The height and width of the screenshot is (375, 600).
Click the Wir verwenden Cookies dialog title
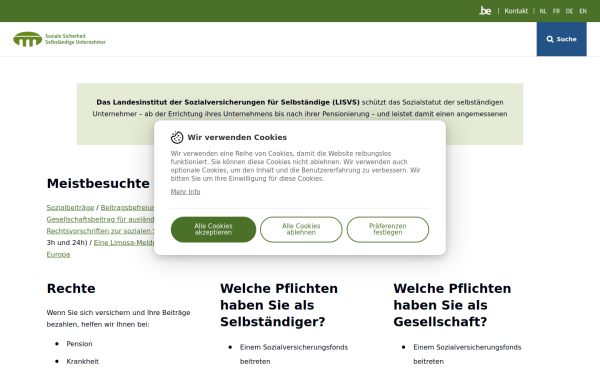coord(237,137)
